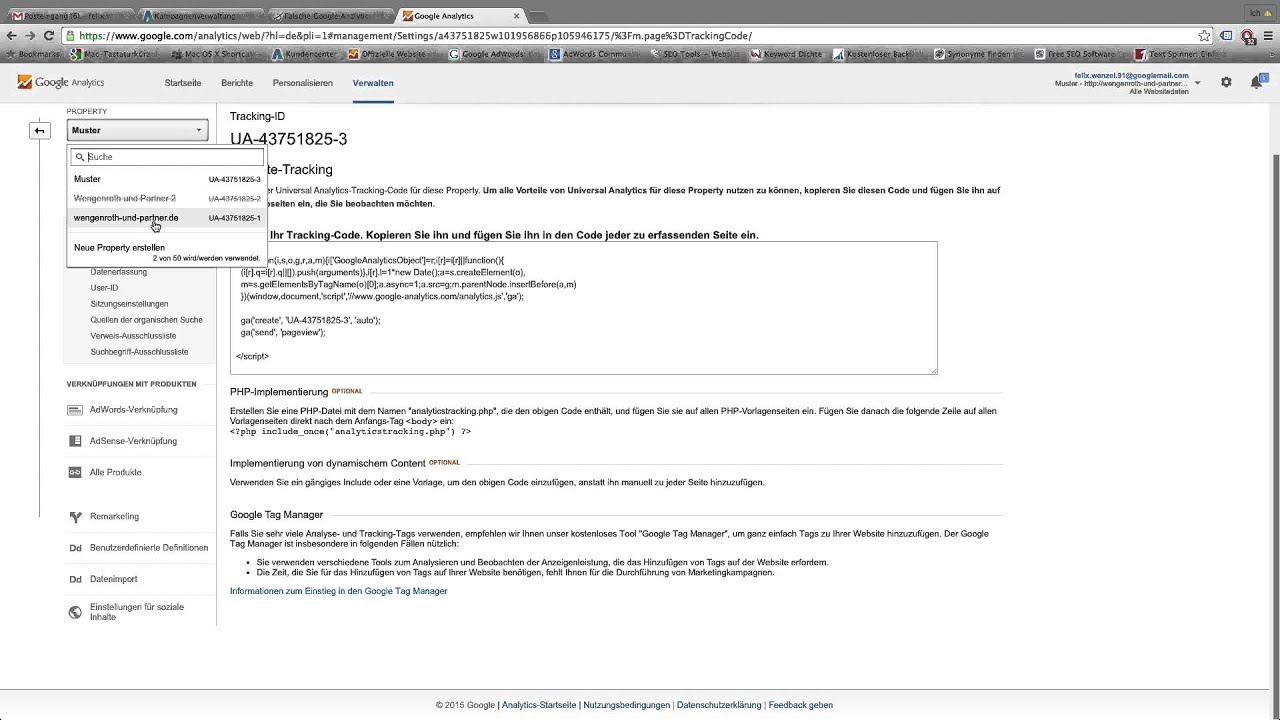Screen dimensions: 1280x720
Task: Open the notifications bell icon
Action: click(x=1256, y=82)
